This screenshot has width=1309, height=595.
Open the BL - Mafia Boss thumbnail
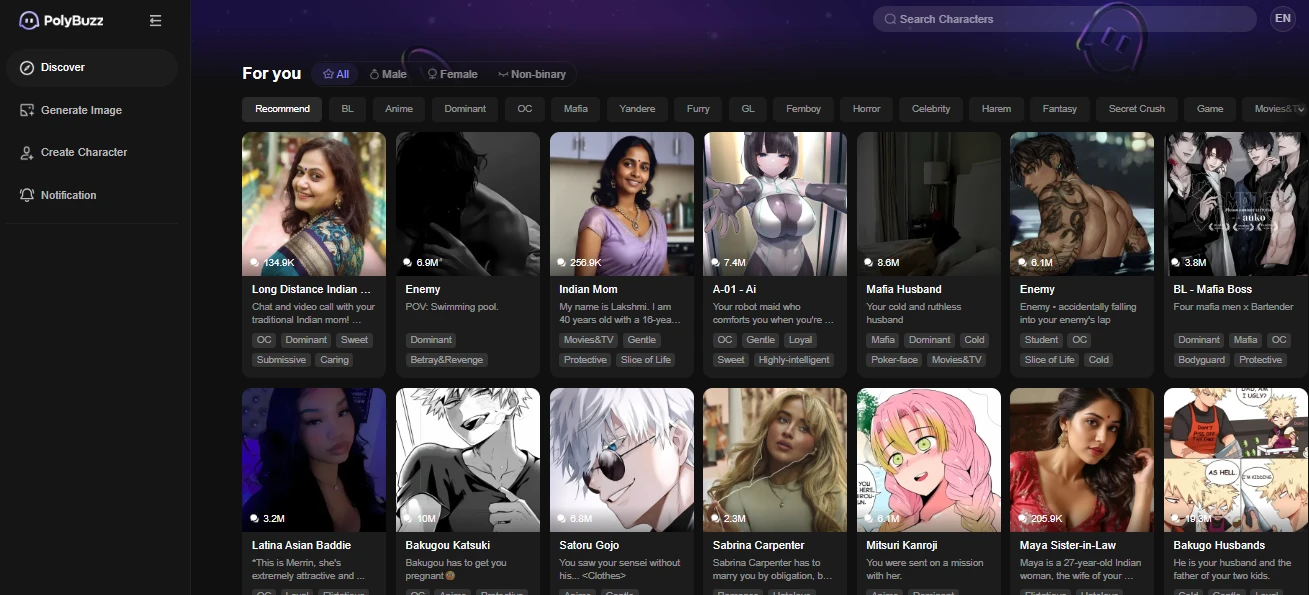point(1237,204)
